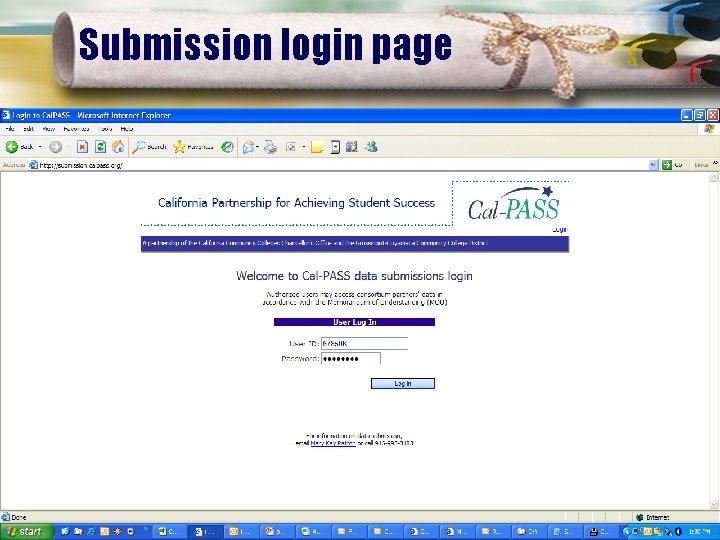Image resolution: width=720 pixels, height=540 pixels.
Task: Open the Favorites menu
Action: (x=76, y=129)
